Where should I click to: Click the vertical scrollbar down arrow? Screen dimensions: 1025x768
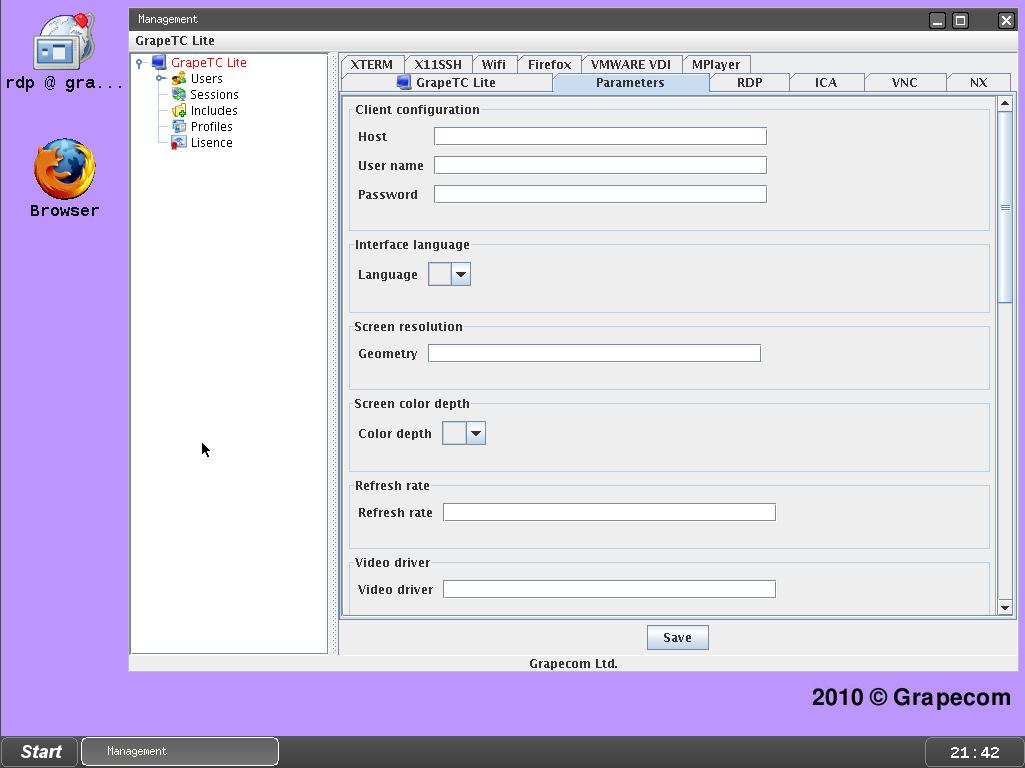(x=1005, y=607)
